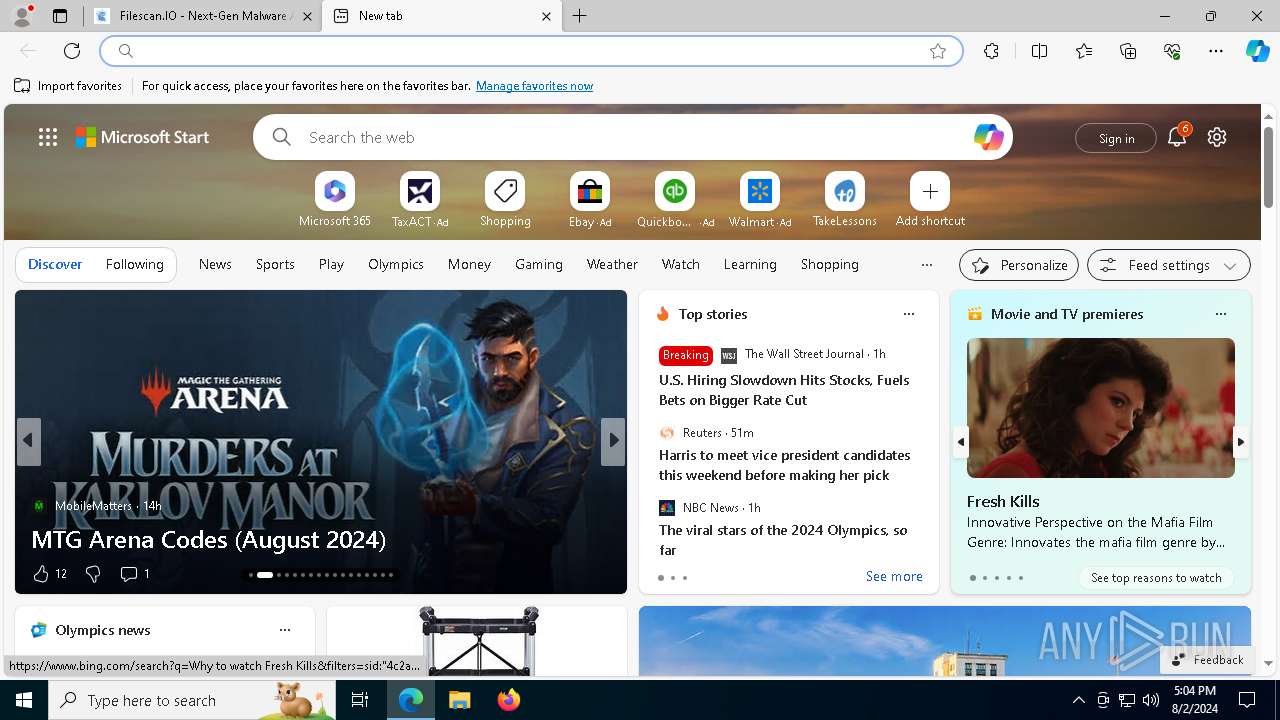
Task: Show hidden system tray icons
Action: pyautogui.click(x=1079, y=700)
